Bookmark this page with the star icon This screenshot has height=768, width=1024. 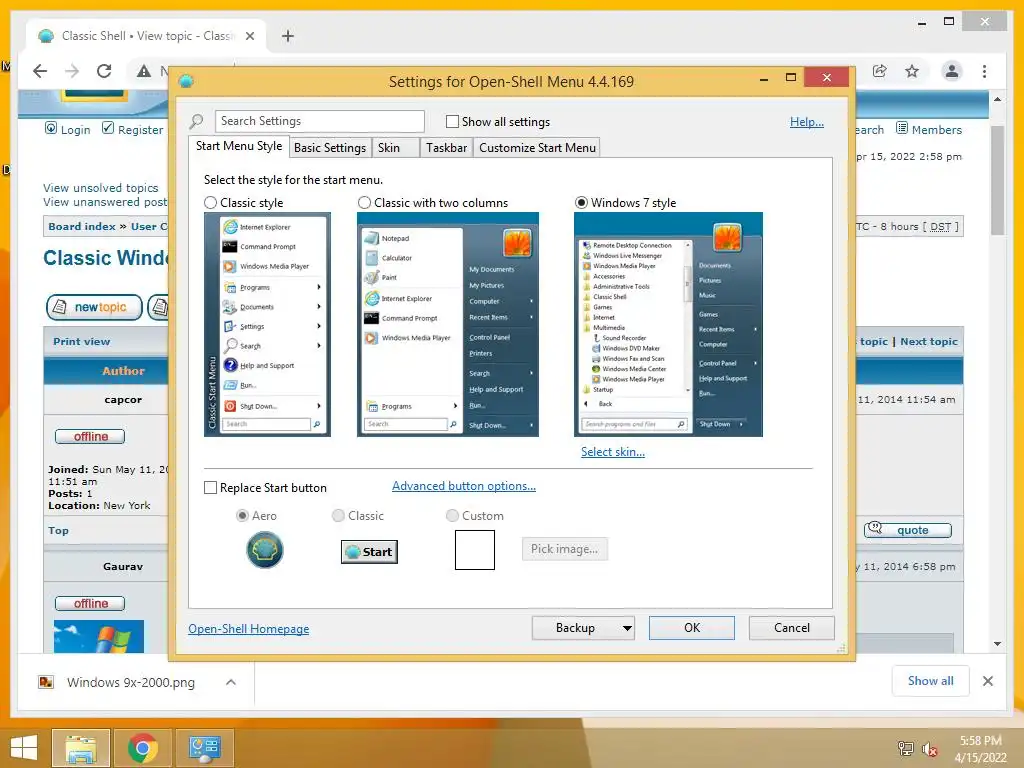(x=912, y=71)
